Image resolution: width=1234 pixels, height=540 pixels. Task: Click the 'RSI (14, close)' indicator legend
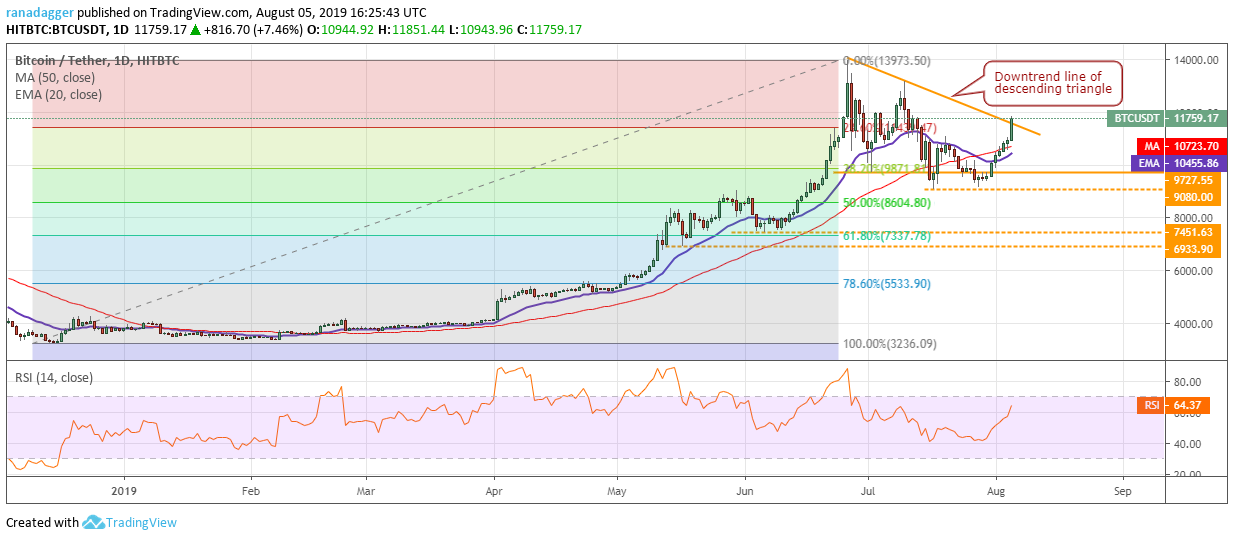click(x=55, y=378)
